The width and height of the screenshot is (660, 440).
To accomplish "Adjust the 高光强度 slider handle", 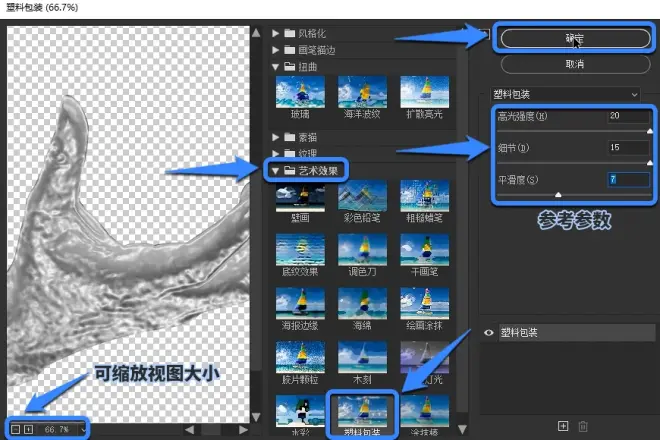I will pyautogui.click(x=650, y=131).
